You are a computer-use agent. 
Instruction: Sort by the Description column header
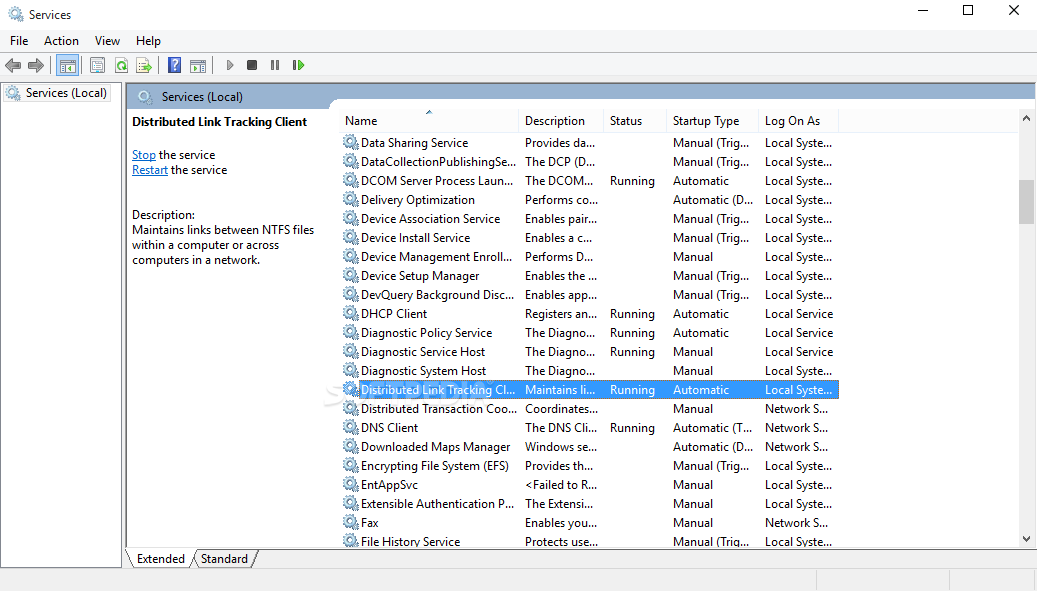coord(561,121)
